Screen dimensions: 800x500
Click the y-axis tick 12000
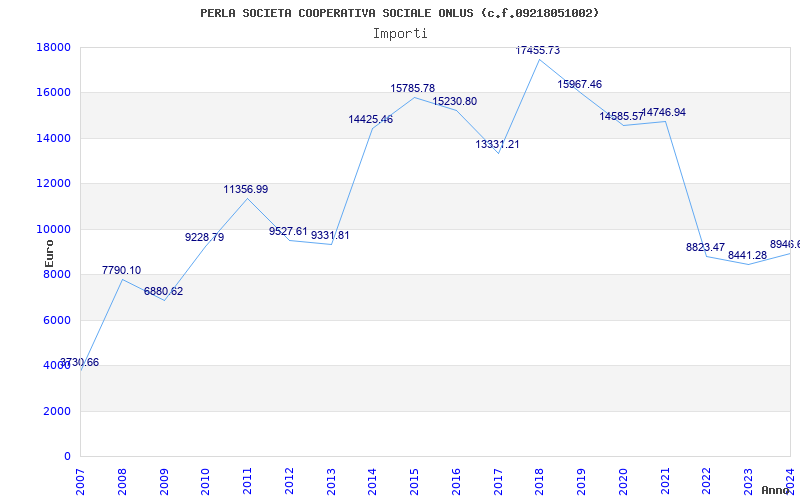tap(54, 183)
